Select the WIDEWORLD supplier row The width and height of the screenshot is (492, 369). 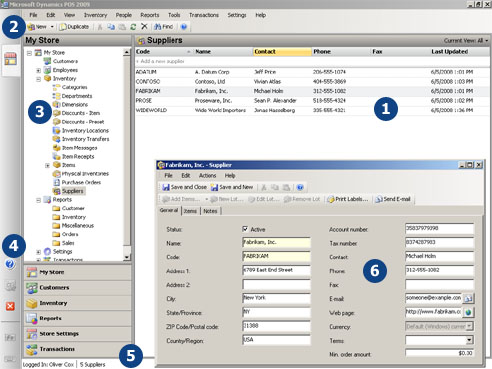(312, 110)
